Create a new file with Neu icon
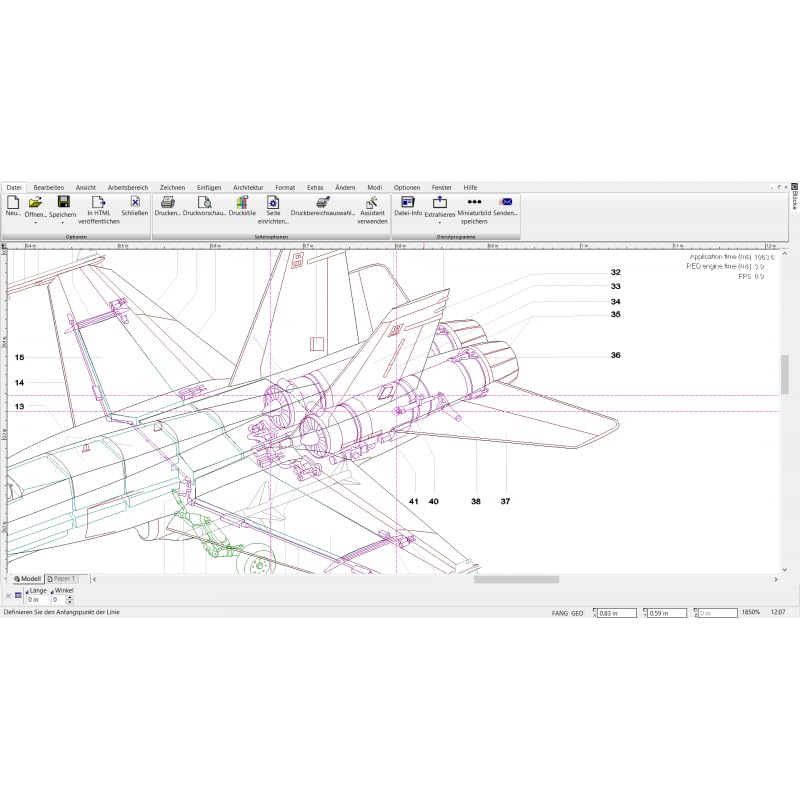The height and width of the screenshot is (800, 800). [13, 202]
